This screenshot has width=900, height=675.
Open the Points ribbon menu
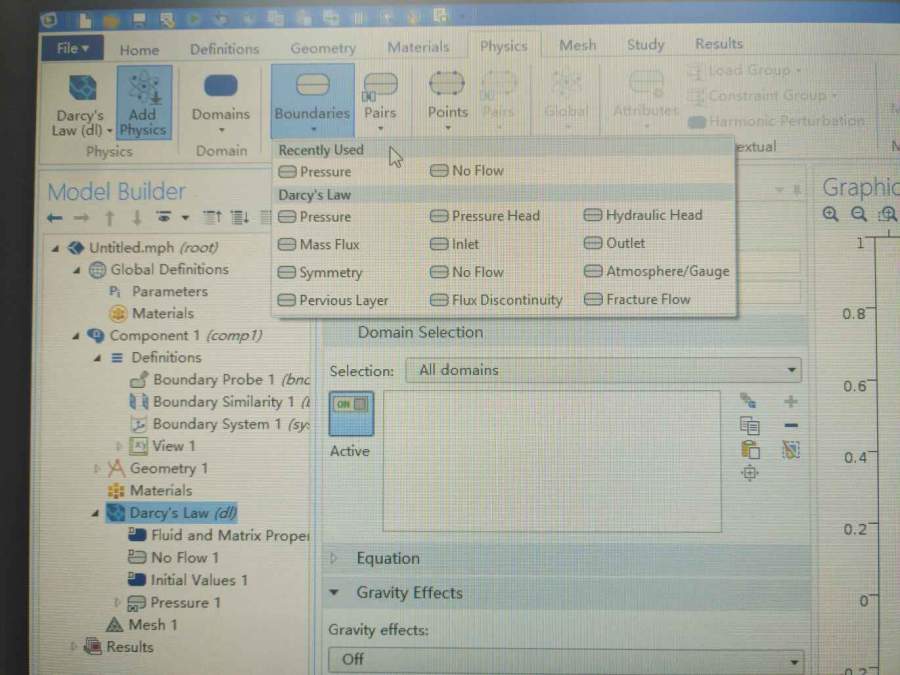447,102
